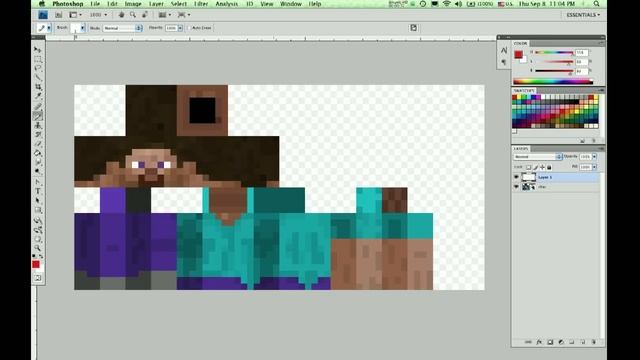Select the Shape tool in toolbox

[x=38, y=210]
